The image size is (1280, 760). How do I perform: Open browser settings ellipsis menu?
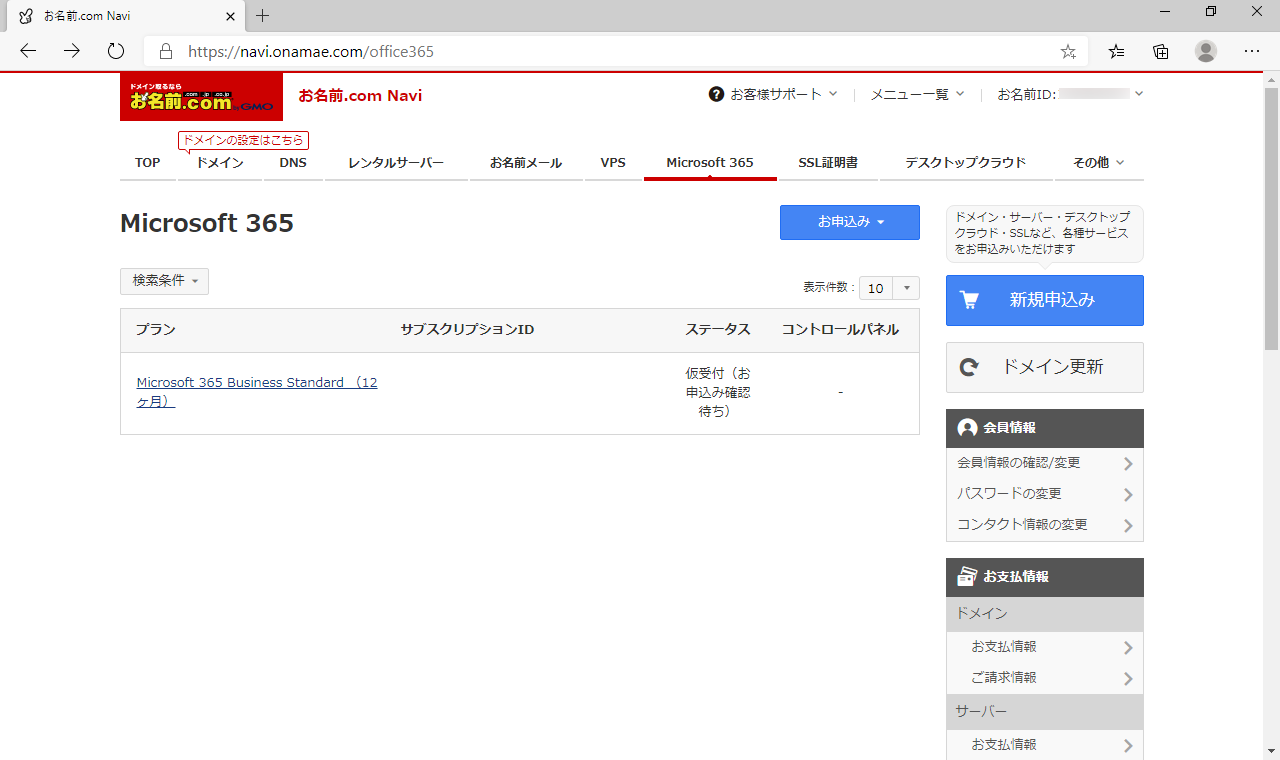(x=1251, y=51)
